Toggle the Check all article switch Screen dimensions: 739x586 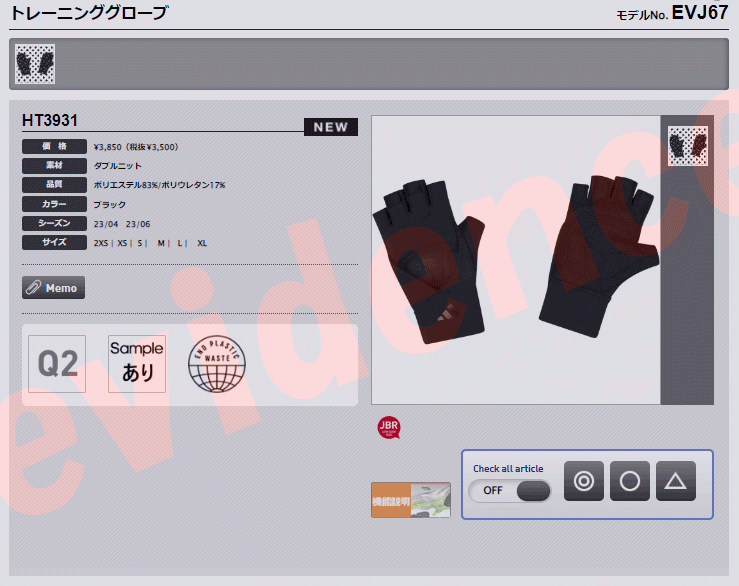click(x=510, y=490)
